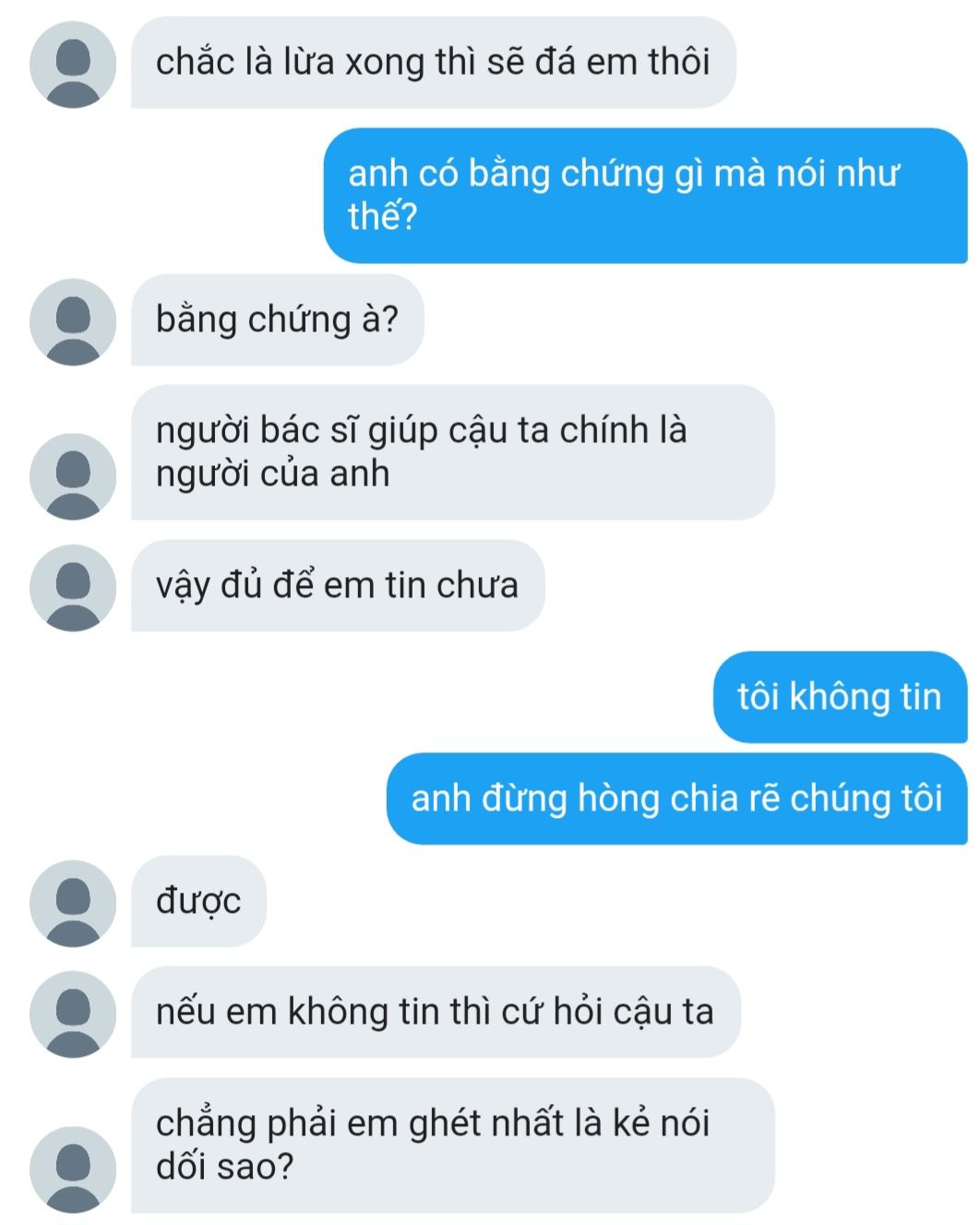Tap the 'bằng chứng à?' message bubble
Viewport: 980px width, 1225px height.
click(x=277, y=319)
